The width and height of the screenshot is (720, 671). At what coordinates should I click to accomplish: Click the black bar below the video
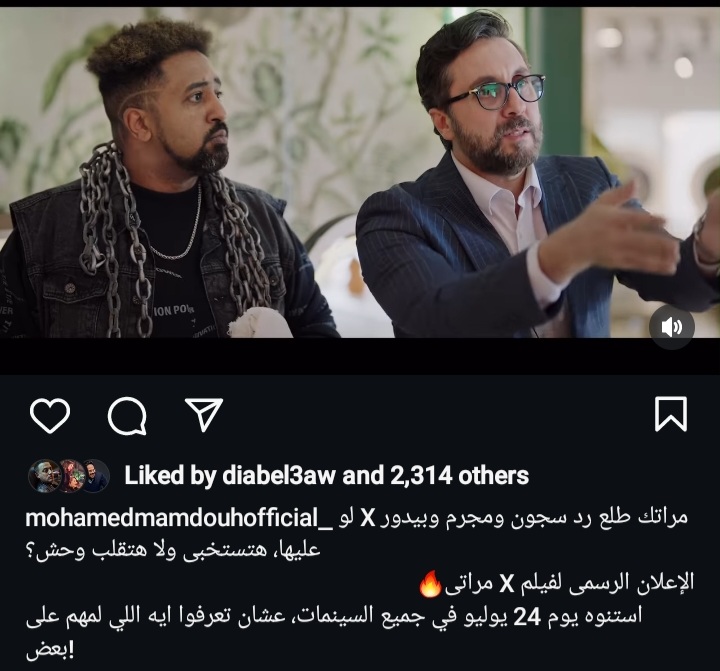[360, 356]
